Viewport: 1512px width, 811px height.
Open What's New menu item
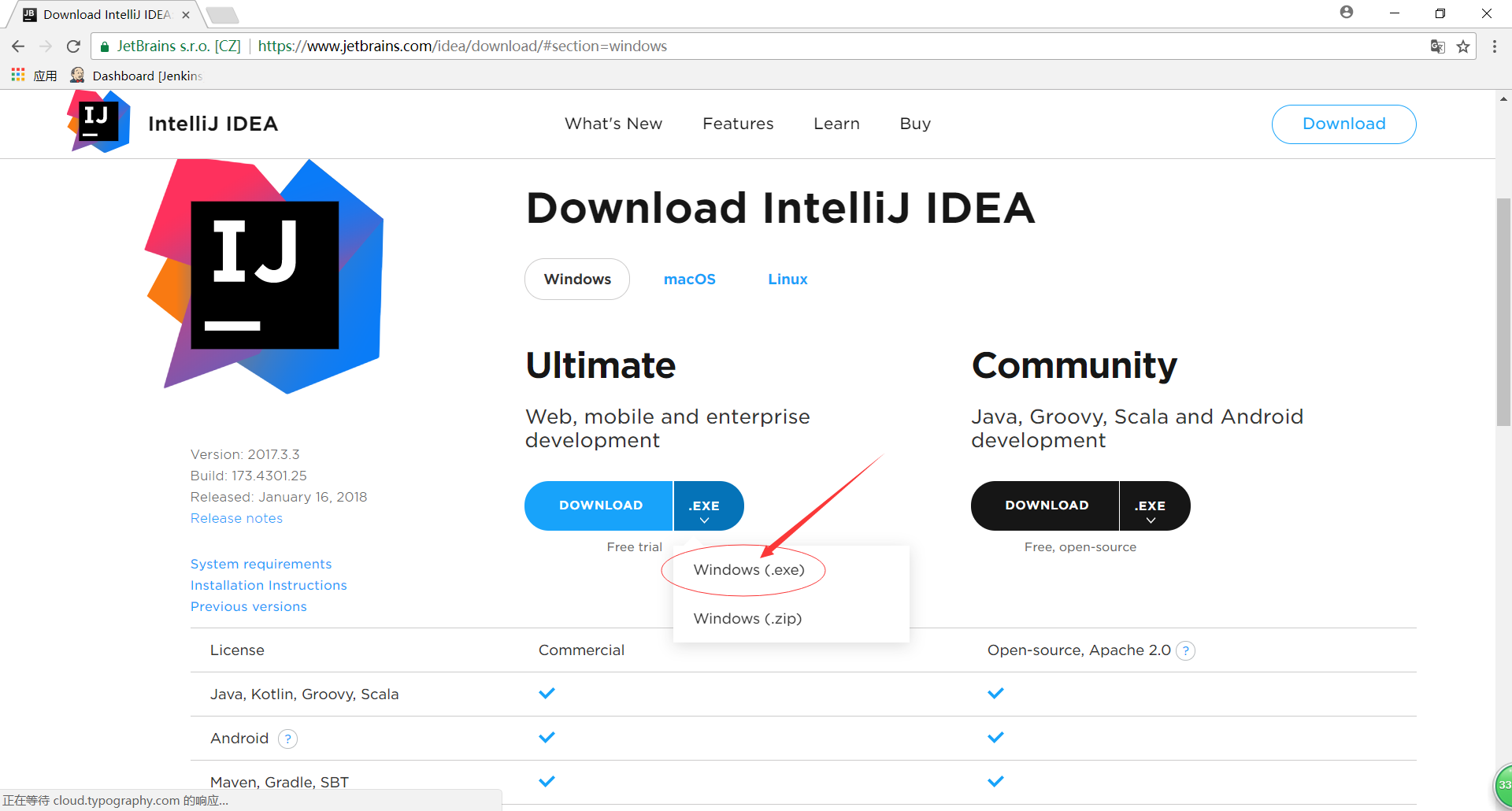click(x=613, y=124)
